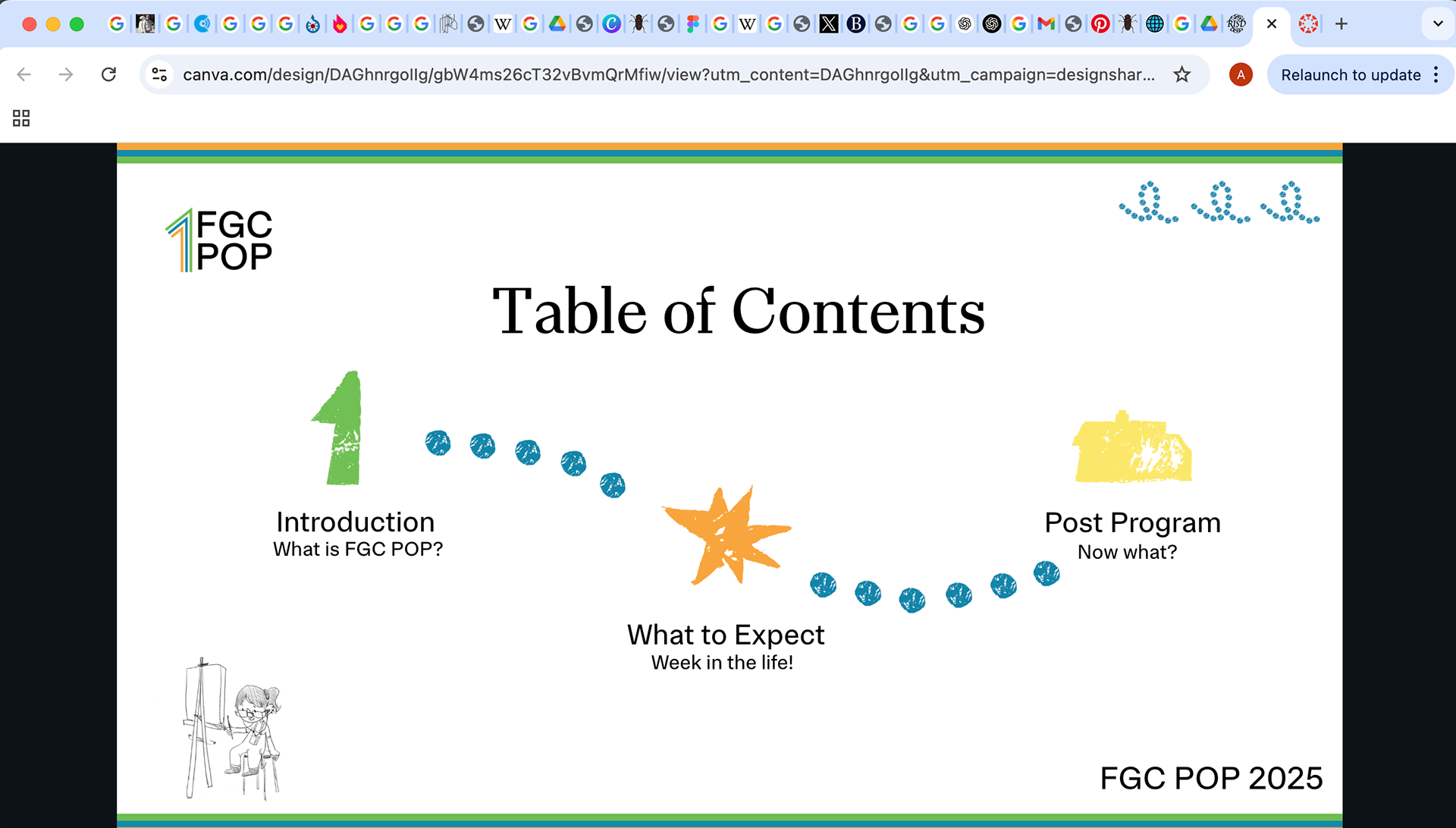Reload the current page
The width and height of the screenshot is (1456, 828).
(108, 74)
